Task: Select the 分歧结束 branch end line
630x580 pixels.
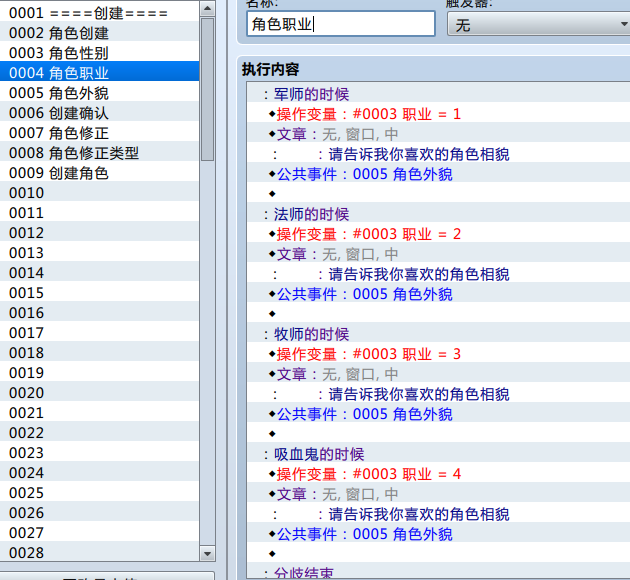Action: click(x=439, y=572)
